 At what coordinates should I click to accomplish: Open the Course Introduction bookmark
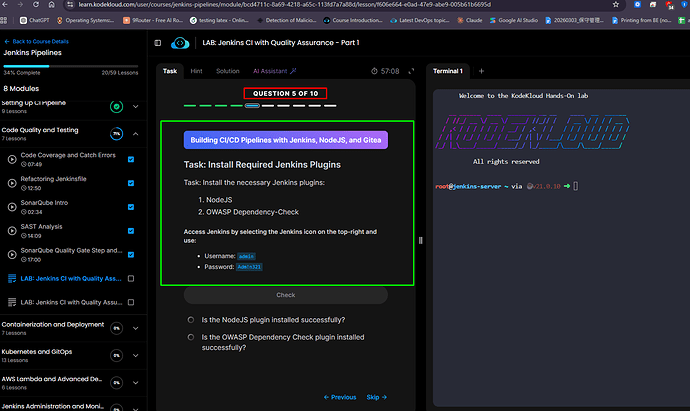(353, 20)
